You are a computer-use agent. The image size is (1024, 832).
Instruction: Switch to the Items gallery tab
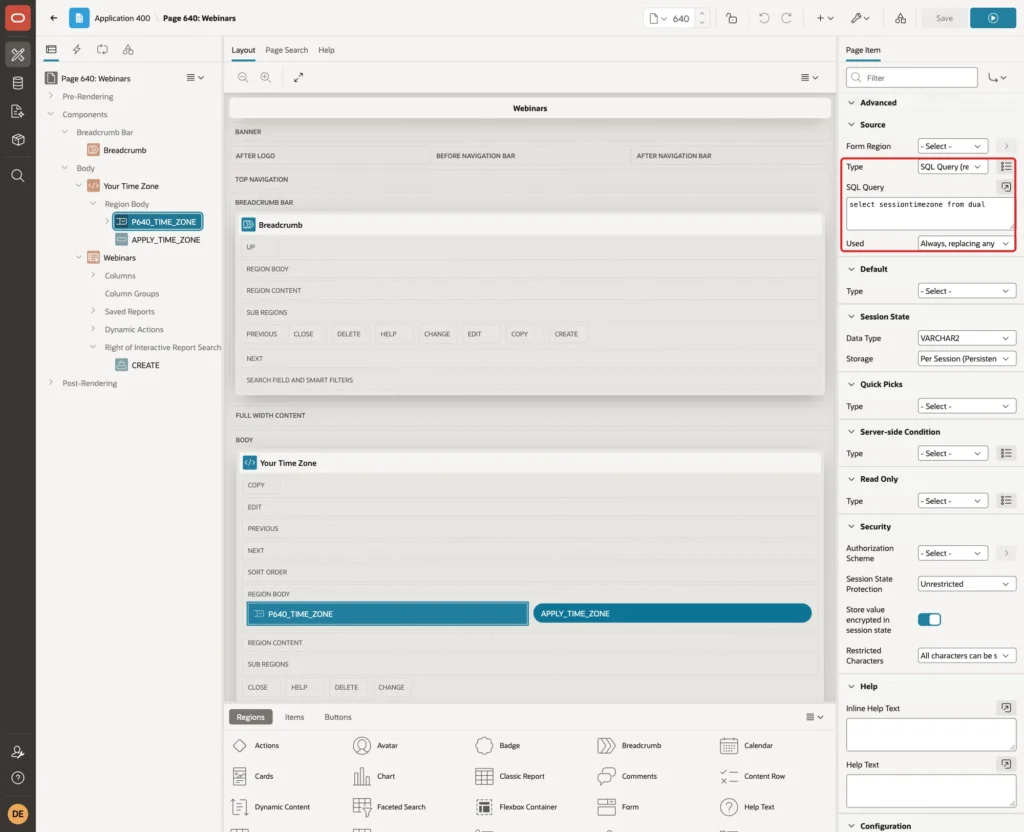click(295, 717)
